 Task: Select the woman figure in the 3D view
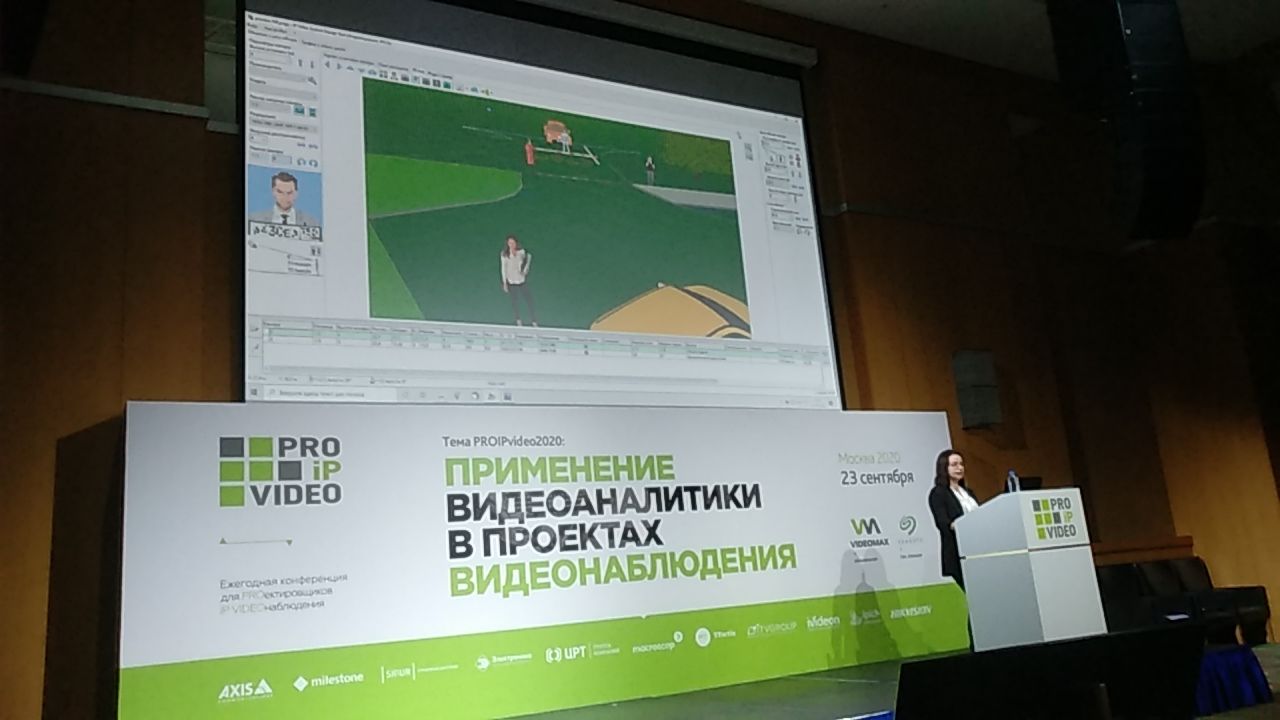[x=517, y=280]
